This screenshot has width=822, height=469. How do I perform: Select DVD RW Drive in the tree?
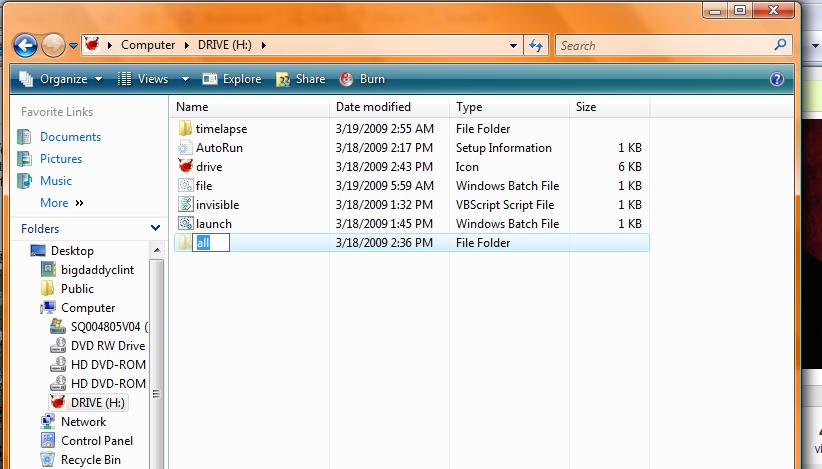coord(108,346)
